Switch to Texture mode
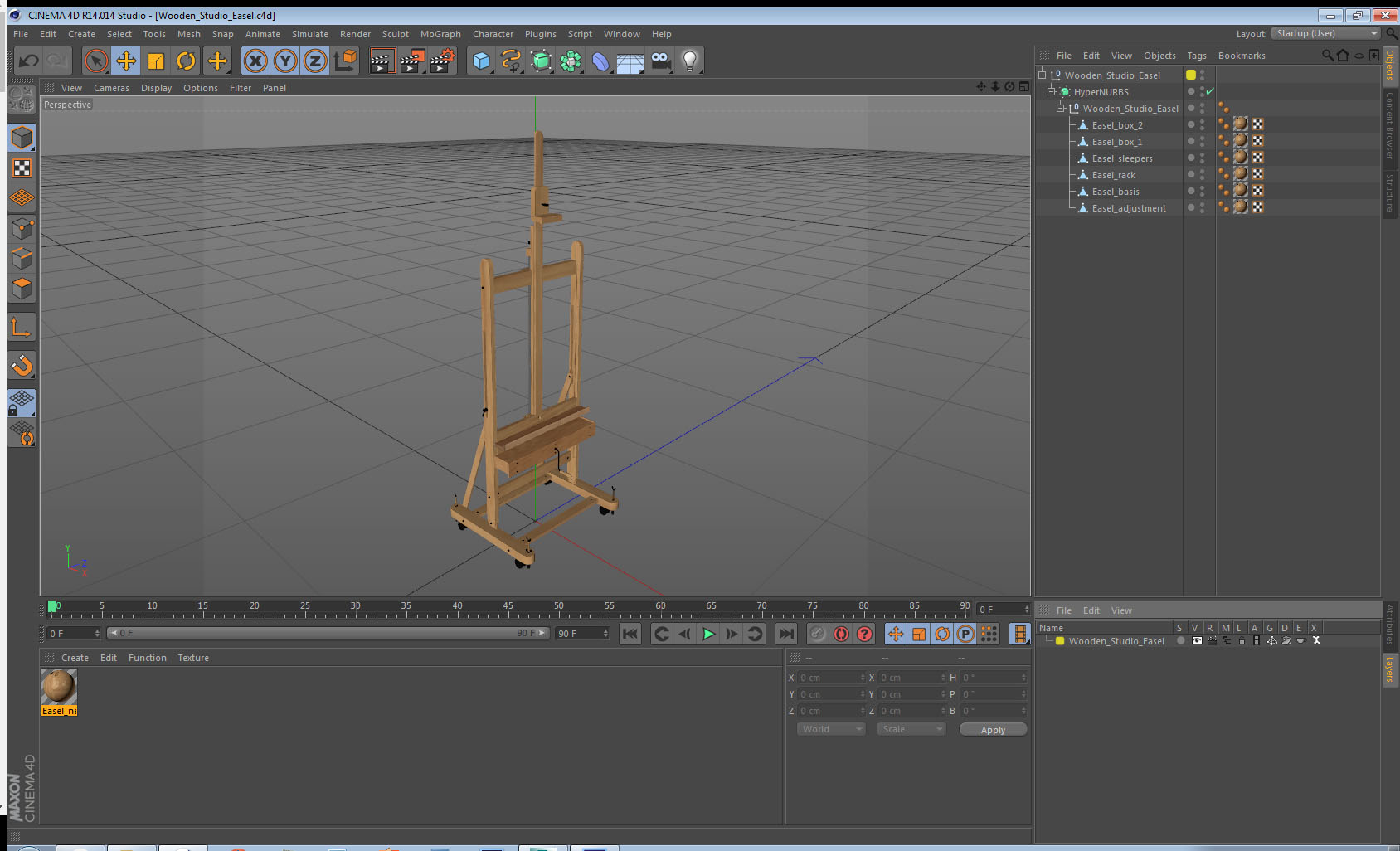 22,168
